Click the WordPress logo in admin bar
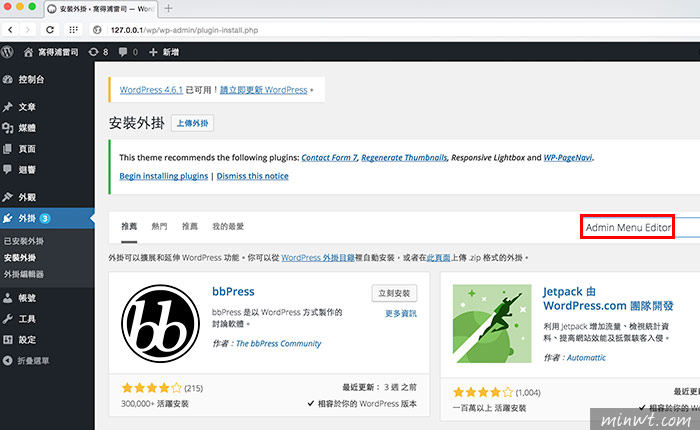The image size is (700, 430). point(7,52)
